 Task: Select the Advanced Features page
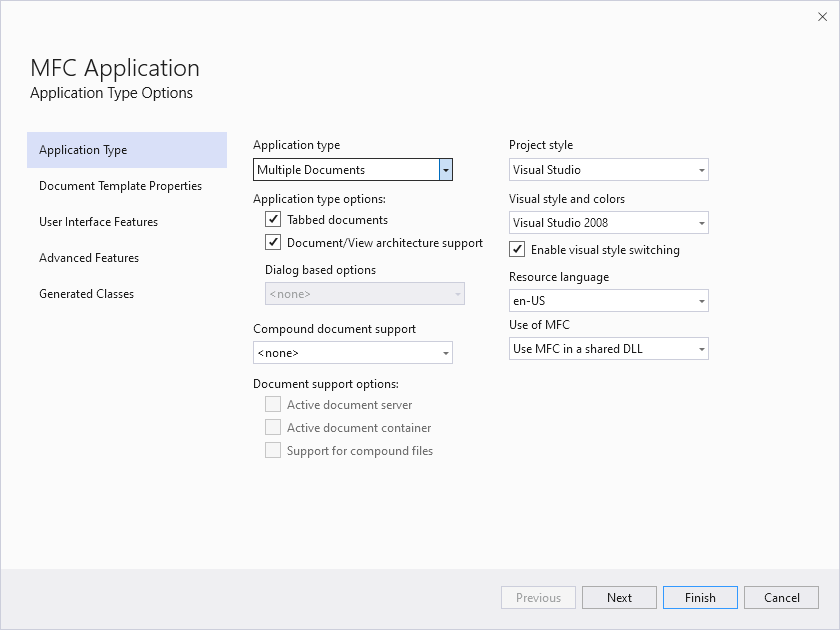pyautogui.click(x=89, y=257)
